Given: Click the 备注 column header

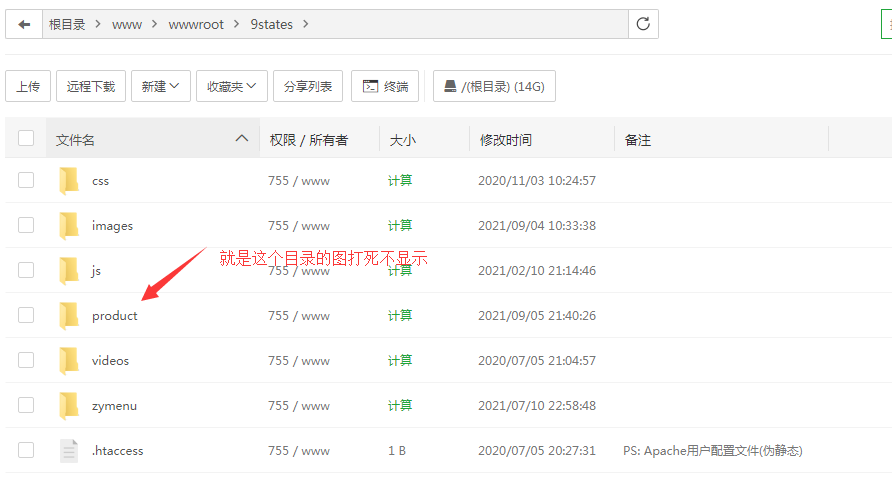Looking at the screenshot, I should 638,140.
